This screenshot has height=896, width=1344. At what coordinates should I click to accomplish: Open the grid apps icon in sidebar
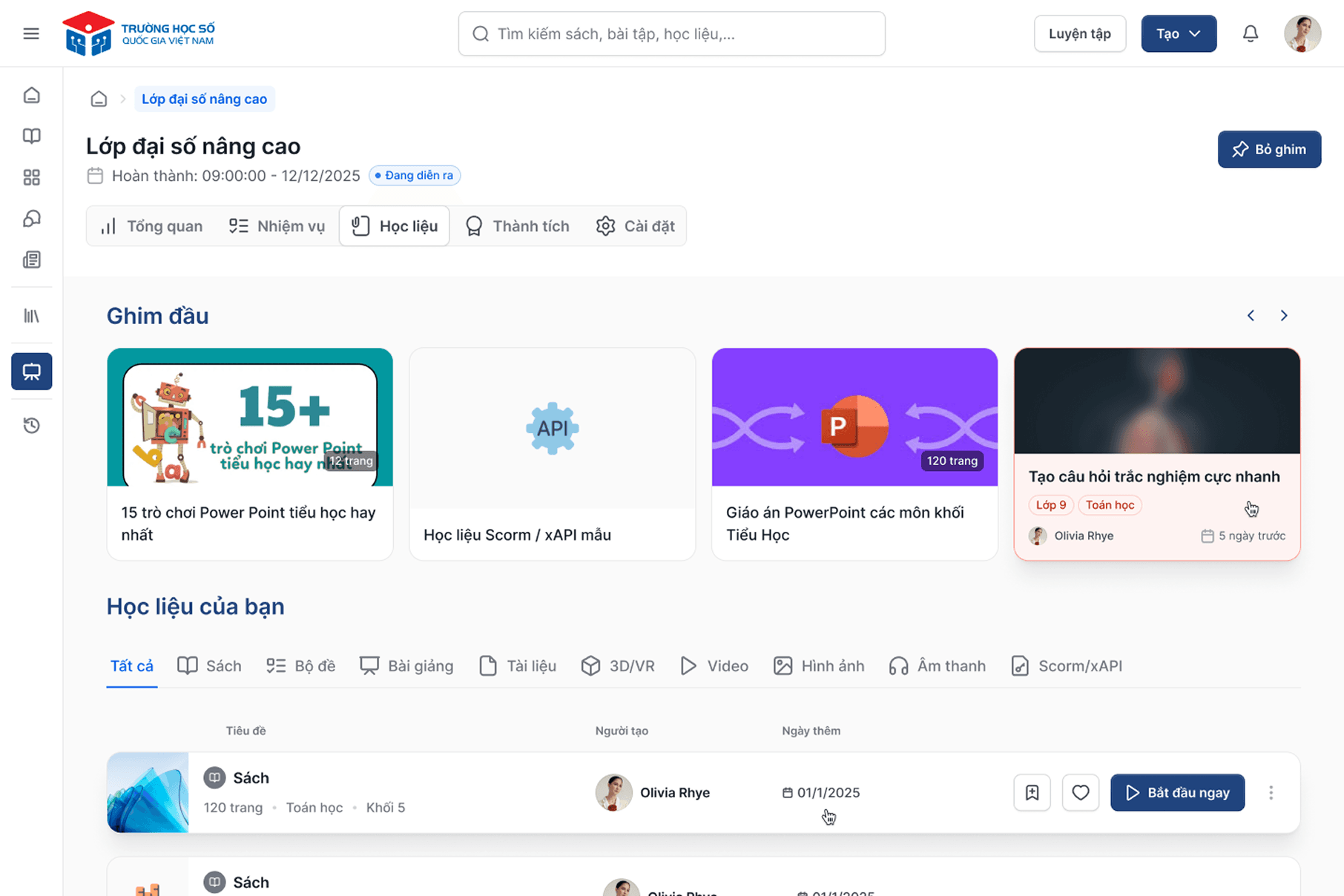click(x=31, y=177)
